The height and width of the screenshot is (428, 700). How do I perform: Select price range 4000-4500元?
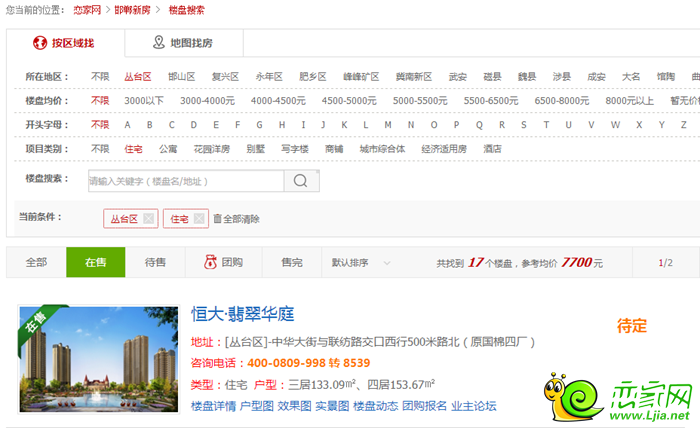pos(278,101)
